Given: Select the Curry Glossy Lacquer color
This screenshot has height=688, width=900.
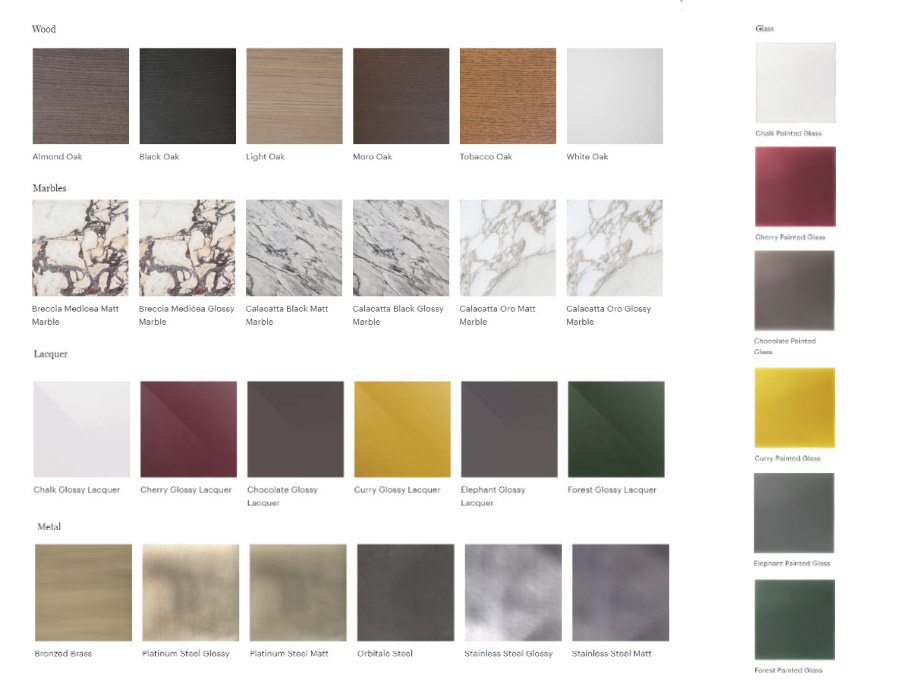Looking at the screenshot, I should (x=402, y=429).
